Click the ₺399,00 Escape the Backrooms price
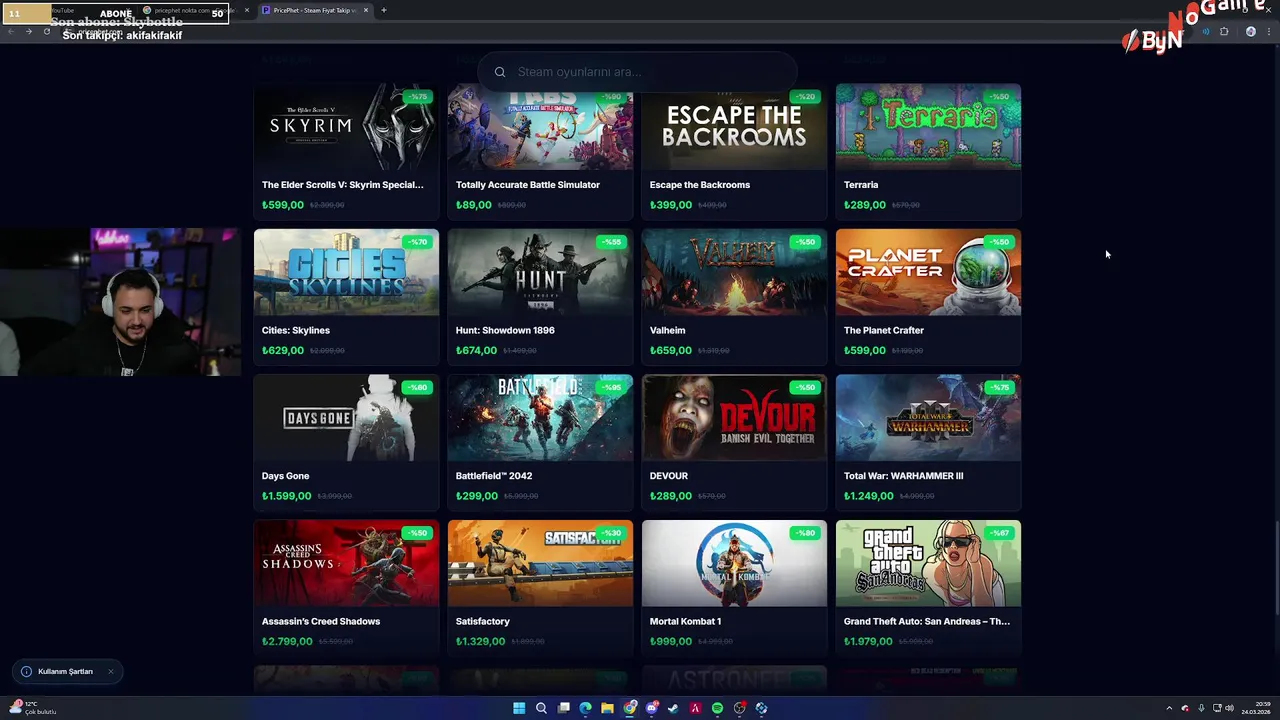 [671, 205]
